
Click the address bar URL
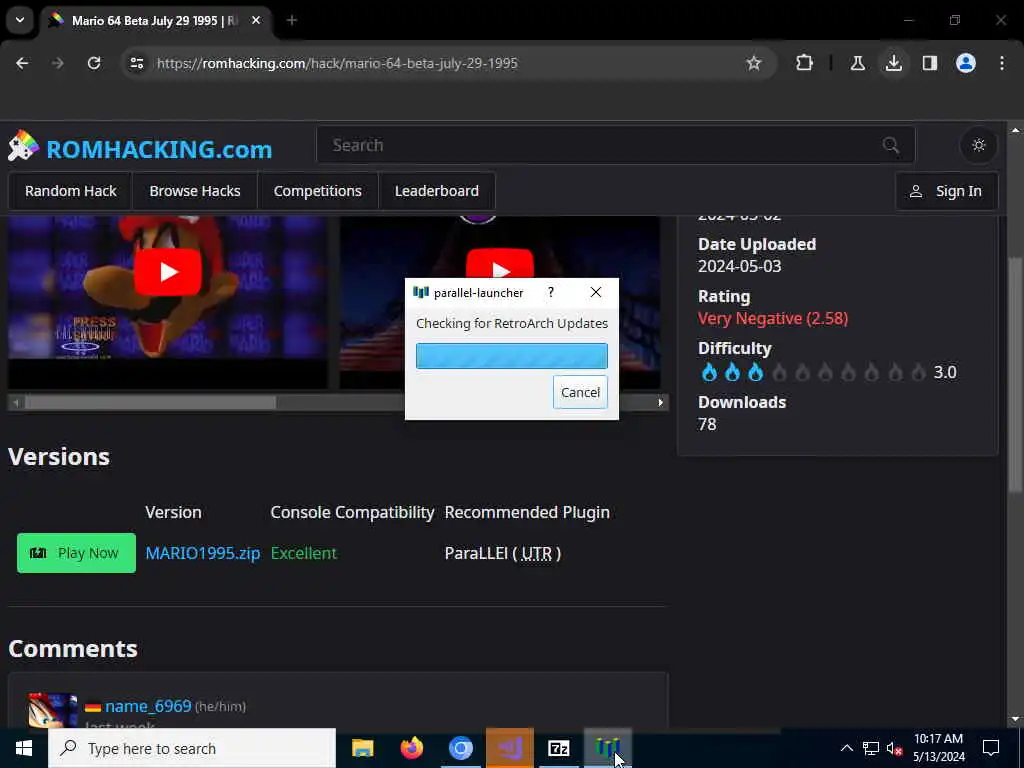pos(337,63)
